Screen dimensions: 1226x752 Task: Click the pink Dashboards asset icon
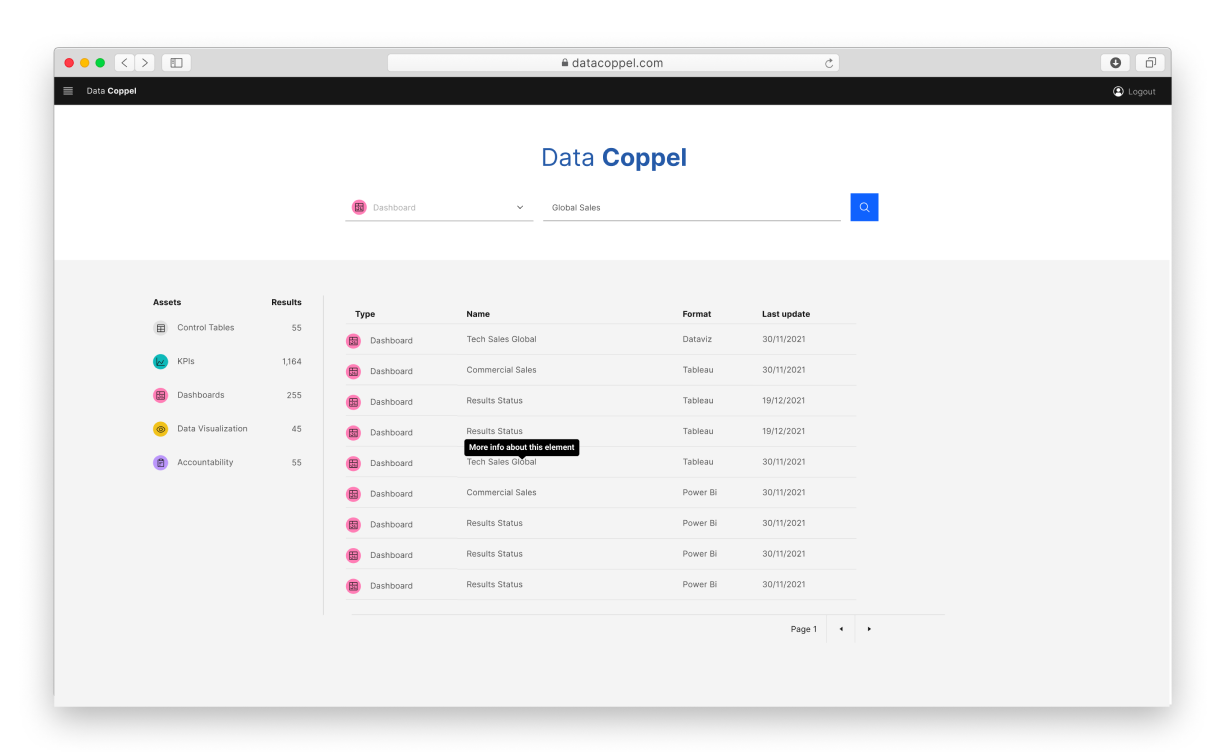pos(161,395)
